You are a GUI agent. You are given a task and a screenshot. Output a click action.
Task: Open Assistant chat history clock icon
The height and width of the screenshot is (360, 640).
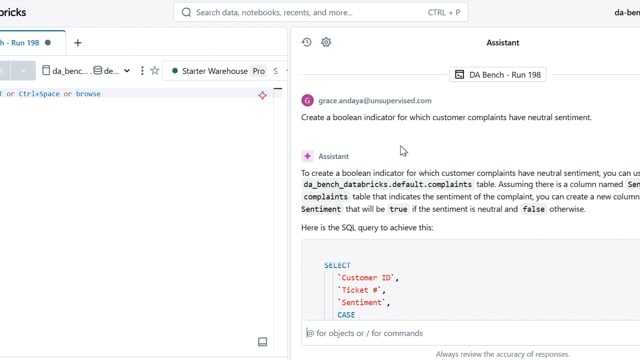click(307, 42)
